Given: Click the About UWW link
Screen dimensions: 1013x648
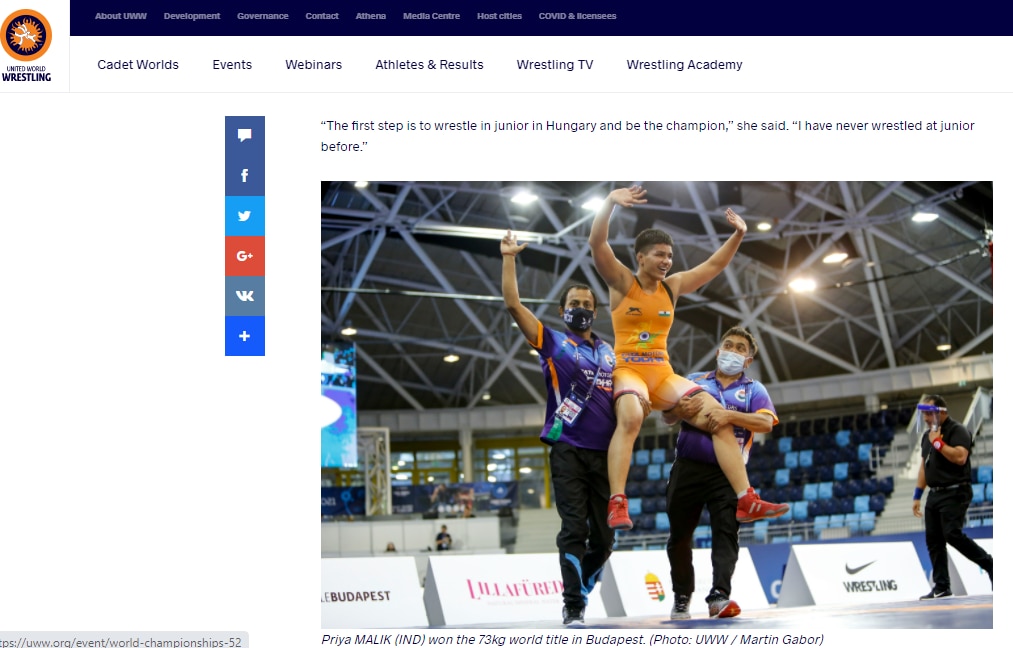Looking at the screenshot, I should pos(120,16).
